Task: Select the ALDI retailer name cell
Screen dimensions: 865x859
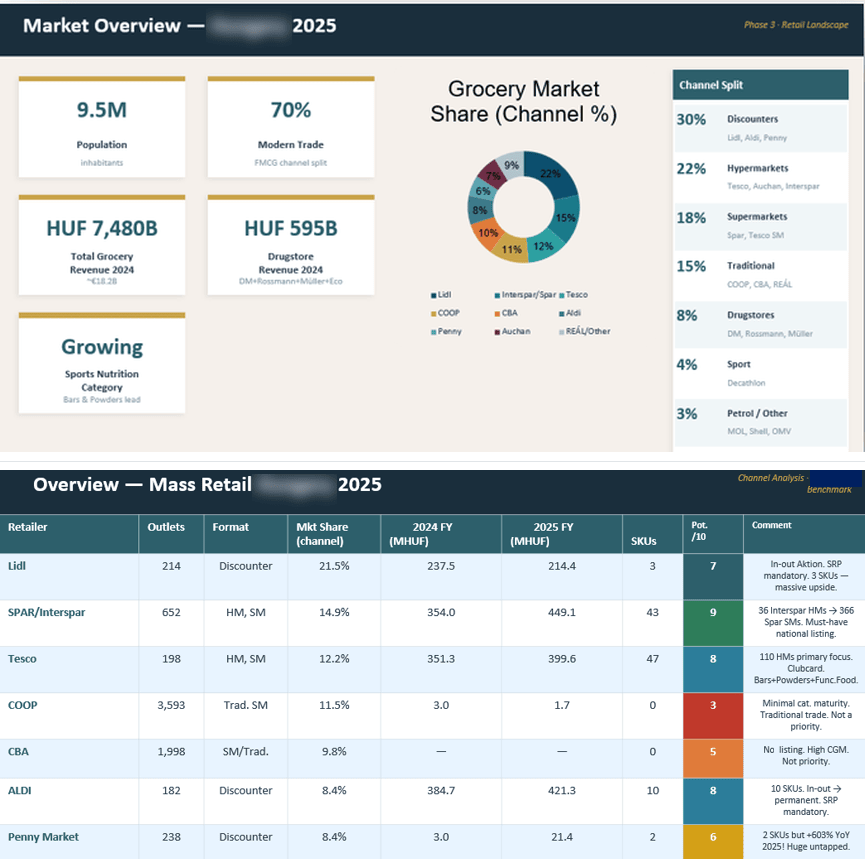Action: (x=69, y=801)
